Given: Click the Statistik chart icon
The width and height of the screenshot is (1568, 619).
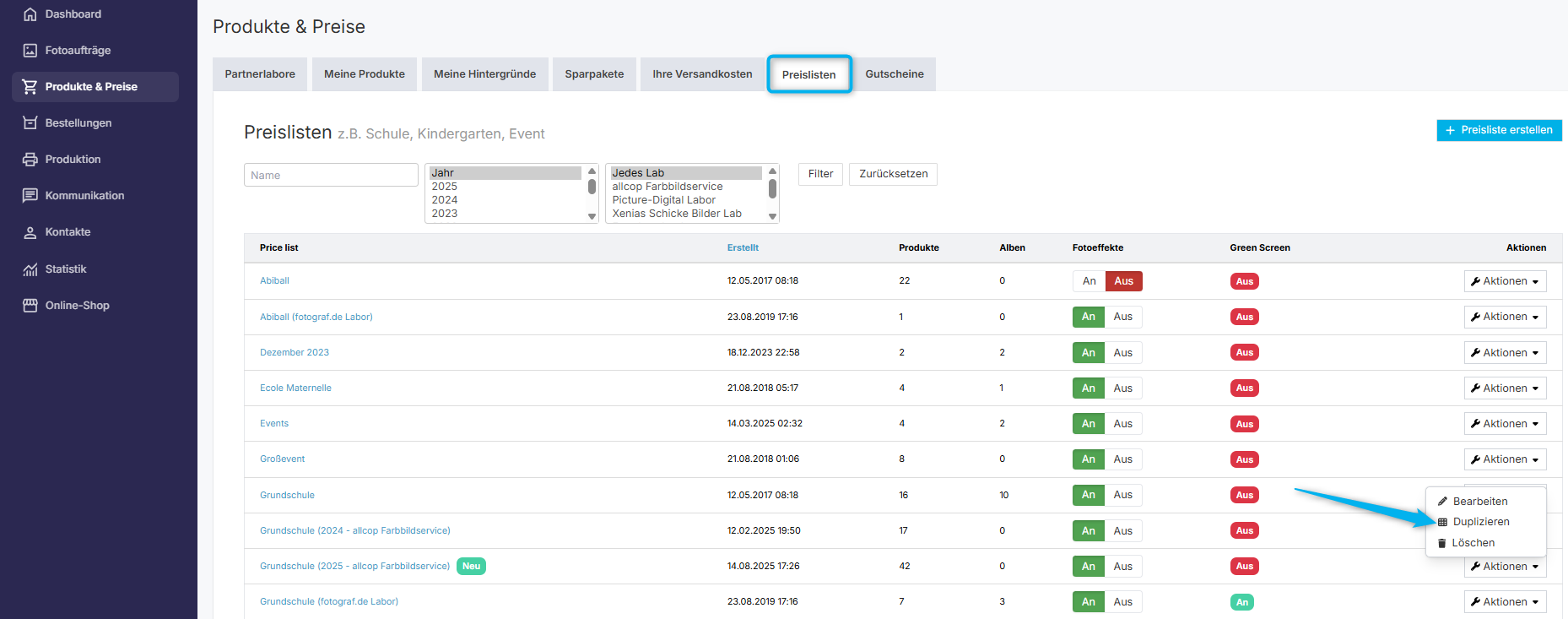Looking at the screenshot, I should tap(30, 269).
